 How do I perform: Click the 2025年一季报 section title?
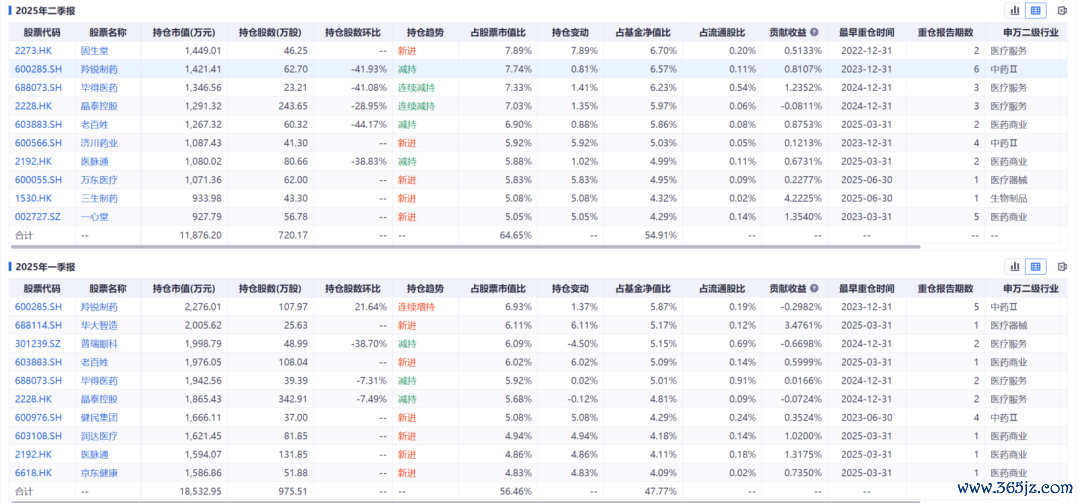(45, 267)
